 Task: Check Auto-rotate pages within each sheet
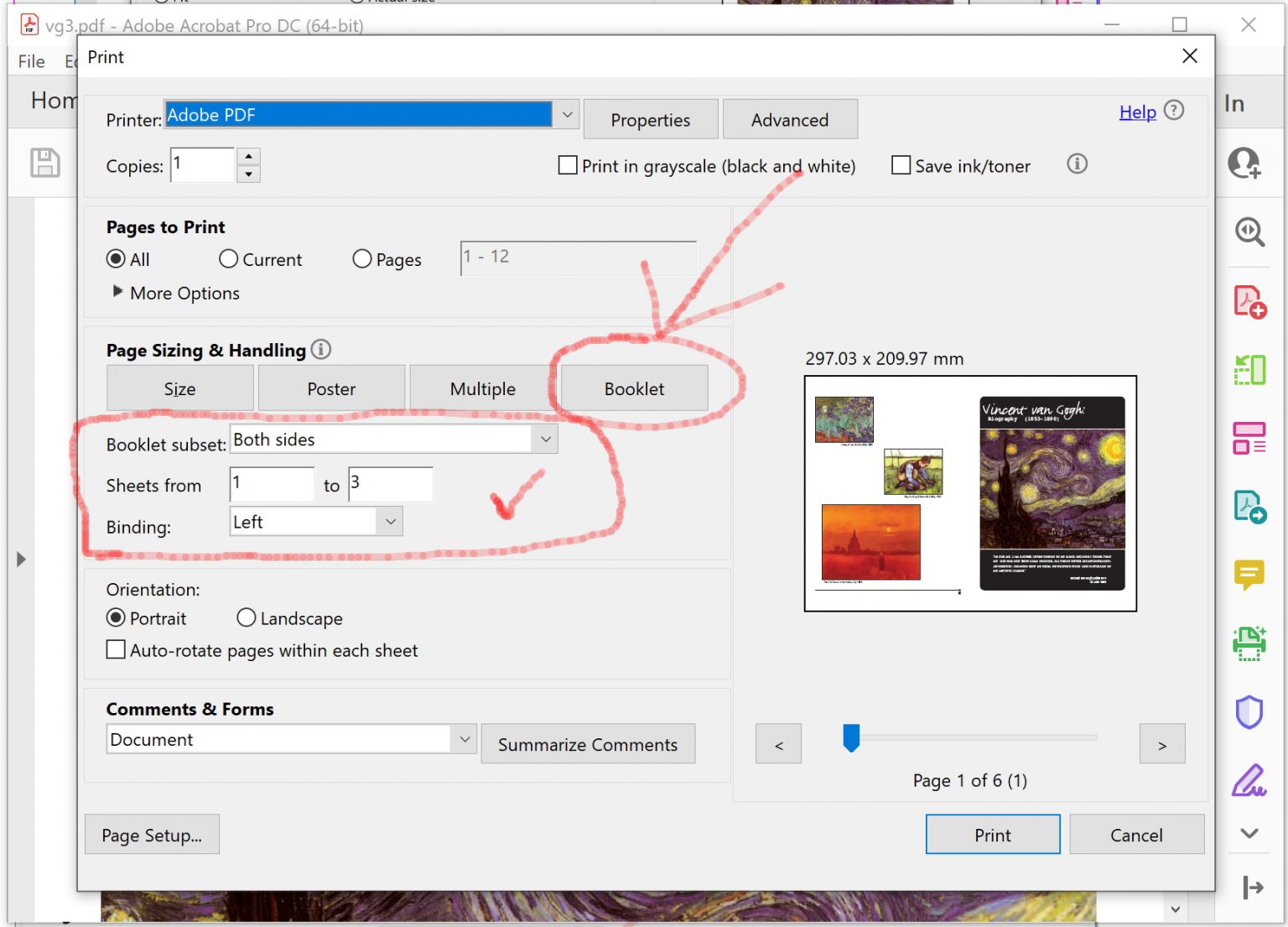116,649
